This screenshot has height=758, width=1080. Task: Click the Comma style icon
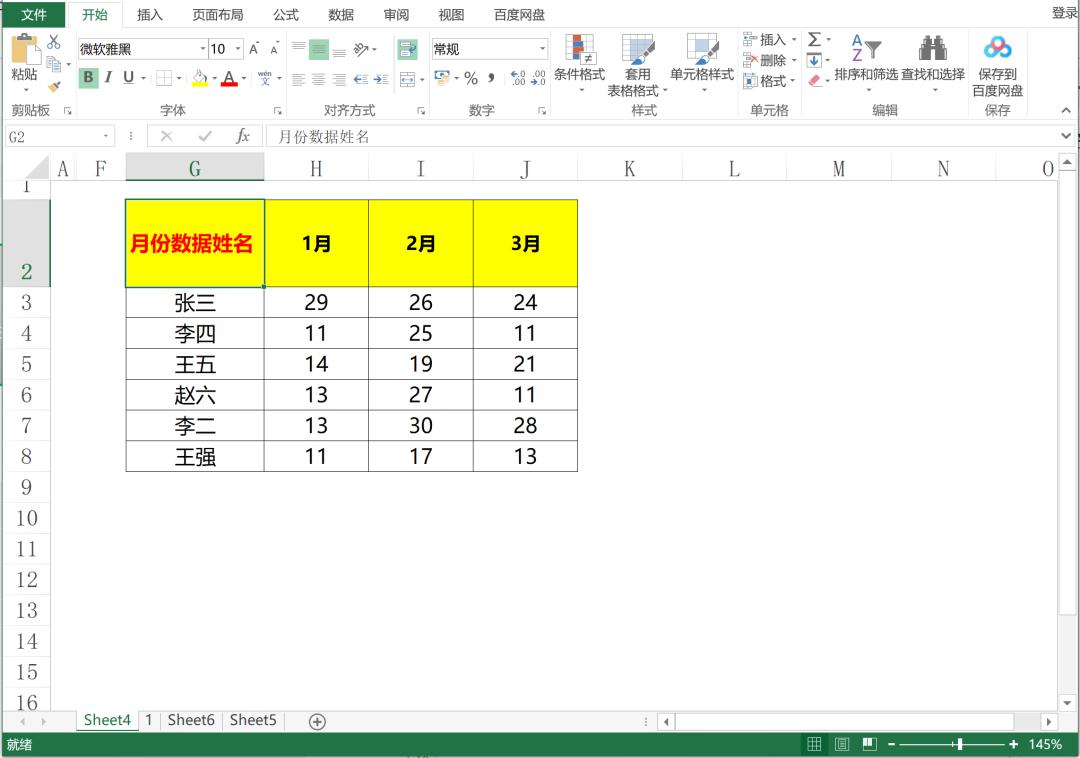point(491,77)
